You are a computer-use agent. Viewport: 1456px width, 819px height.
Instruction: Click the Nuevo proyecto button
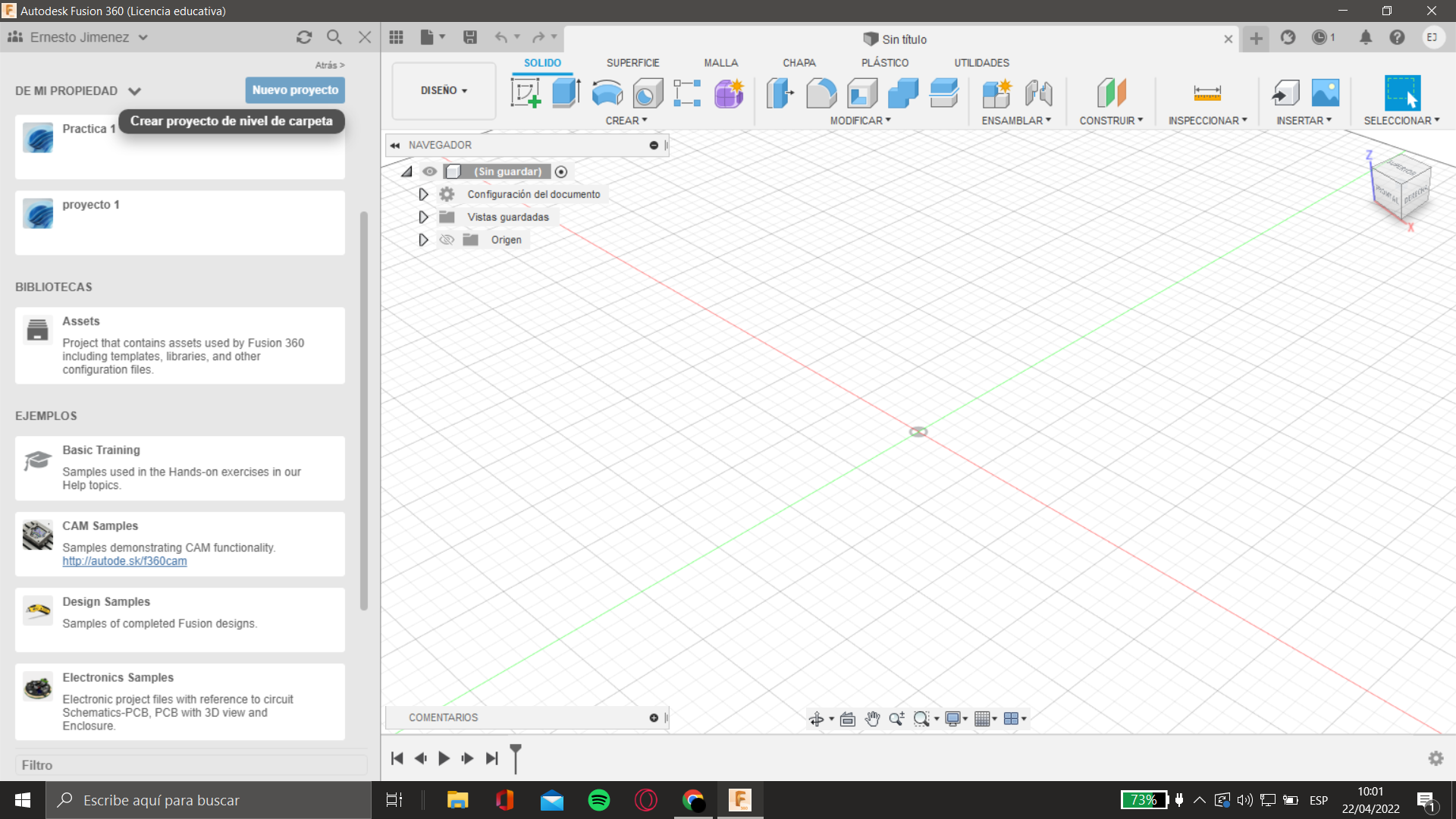pyautogui.click(x=295, y=90)
